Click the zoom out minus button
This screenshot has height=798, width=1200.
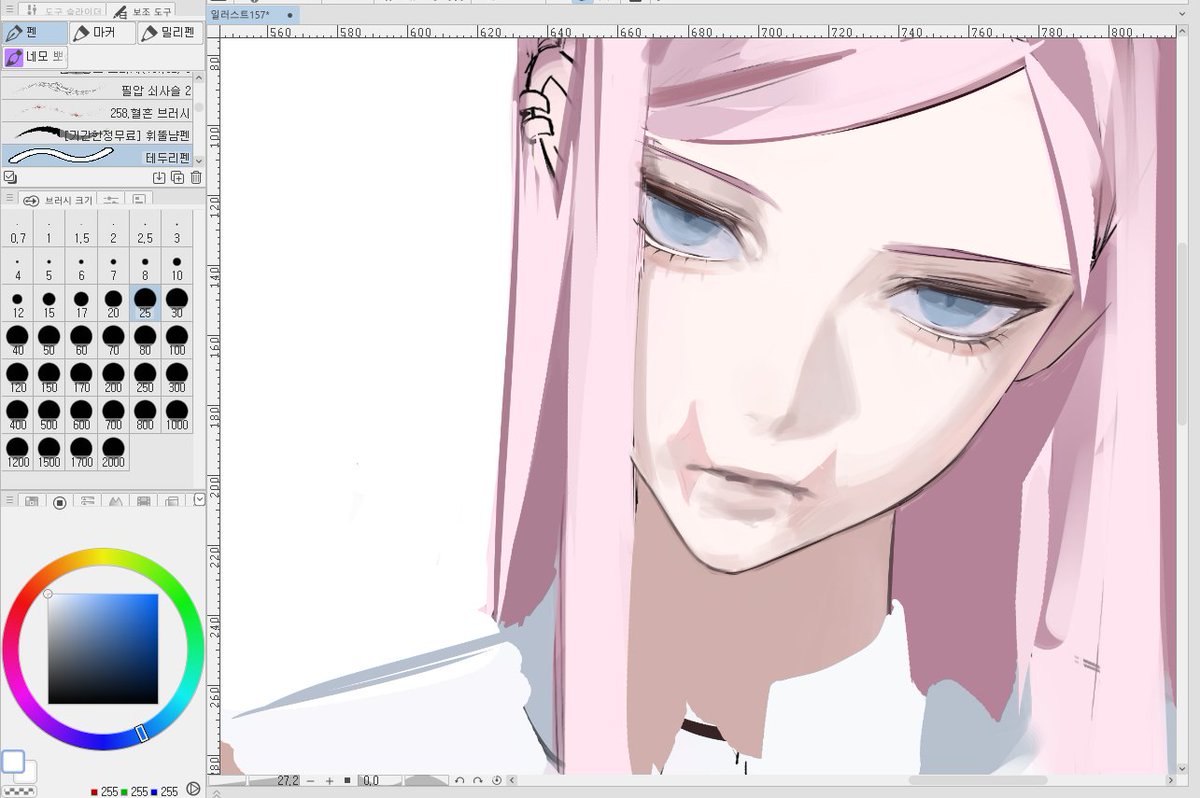[x=311, y=781]
